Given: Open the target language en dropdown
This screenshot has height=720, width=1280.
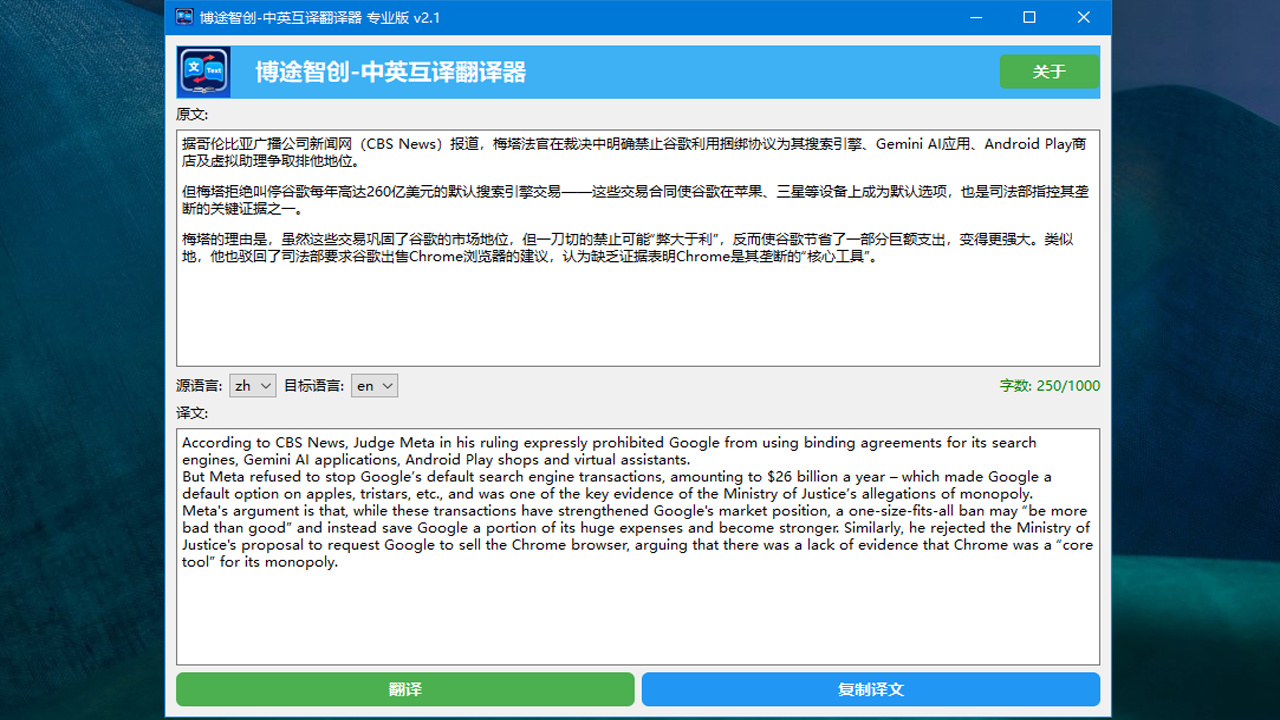Looking at the screenshot, I should coord(374,385).
